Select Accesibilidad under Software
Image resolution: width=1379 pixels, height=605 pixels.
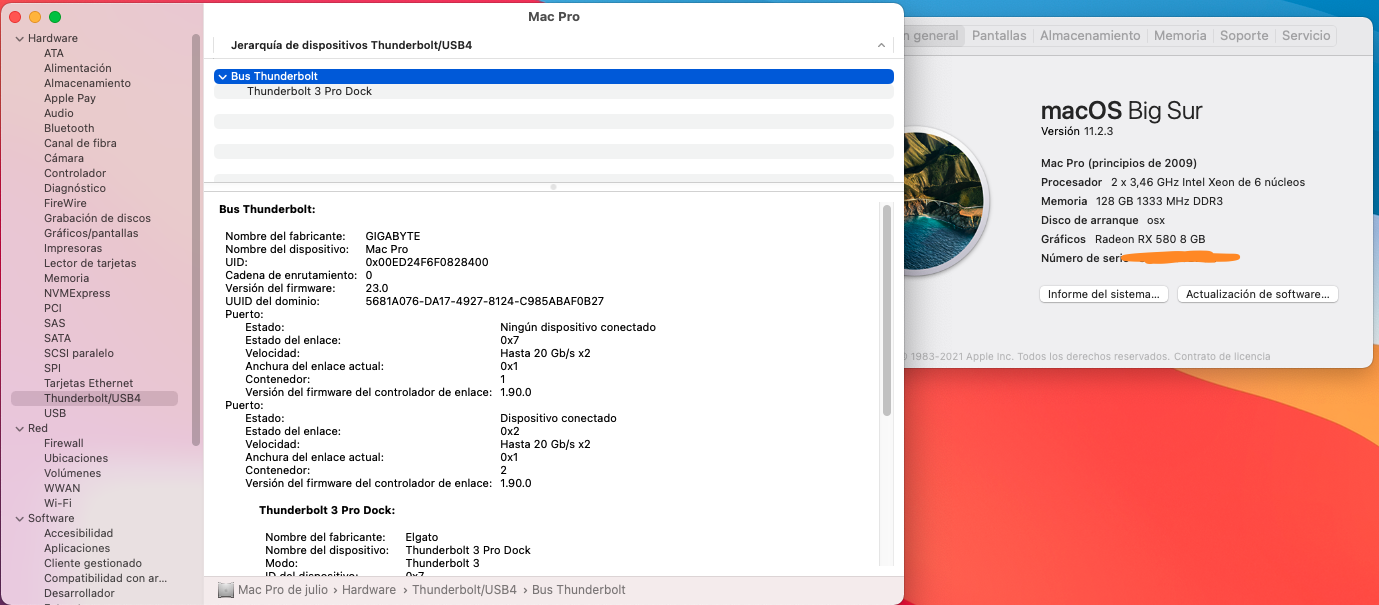click(78, 533)
